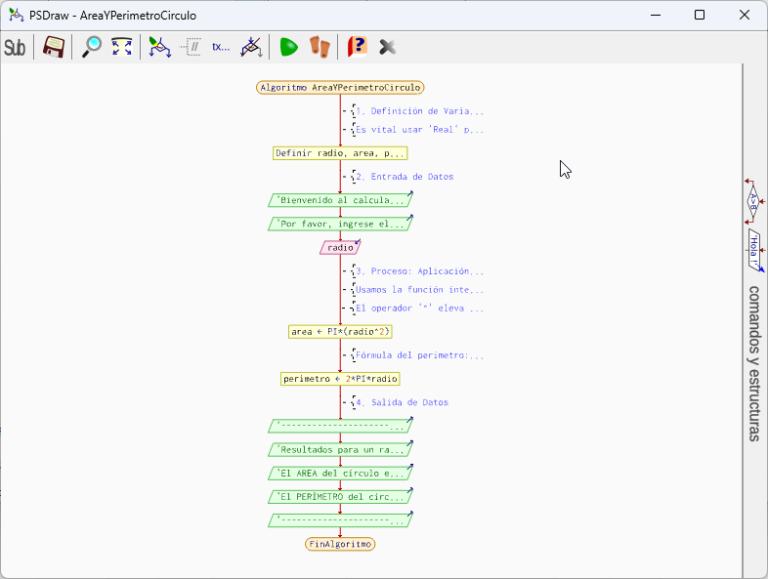Click the 'perimetro ← 2*PI*radio' assignment block
The height and width of the screenshot is (579, 768).
340,379
